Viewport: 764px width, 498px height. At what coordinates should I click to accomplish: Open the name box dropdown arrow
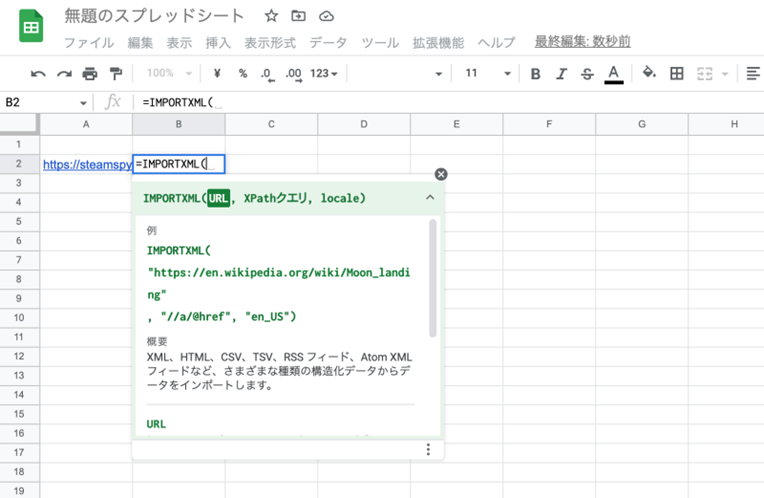tap(83, 103)
